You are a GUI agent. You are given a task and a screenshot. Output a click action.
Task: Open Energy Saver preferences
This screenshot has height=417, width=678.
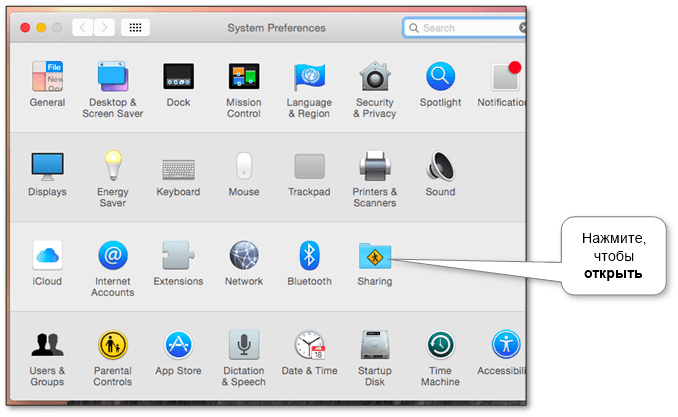pos(112,179)
